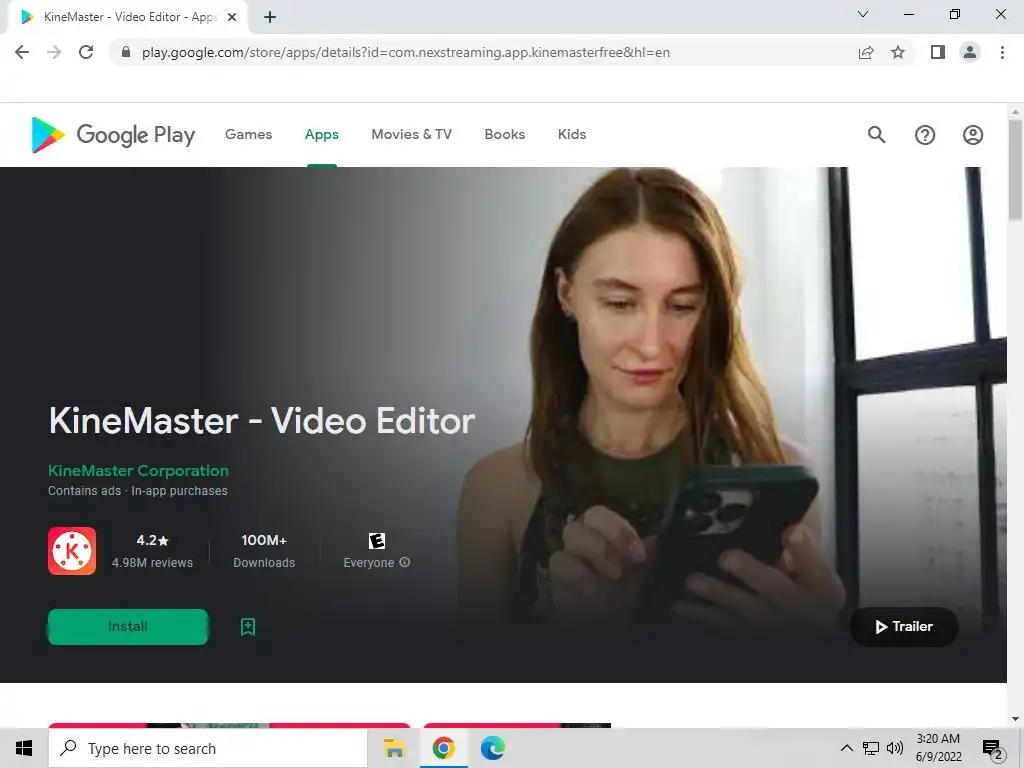The image size is (1024, 768).
Task: Click the Everyone content rating label
Action: 369,563
